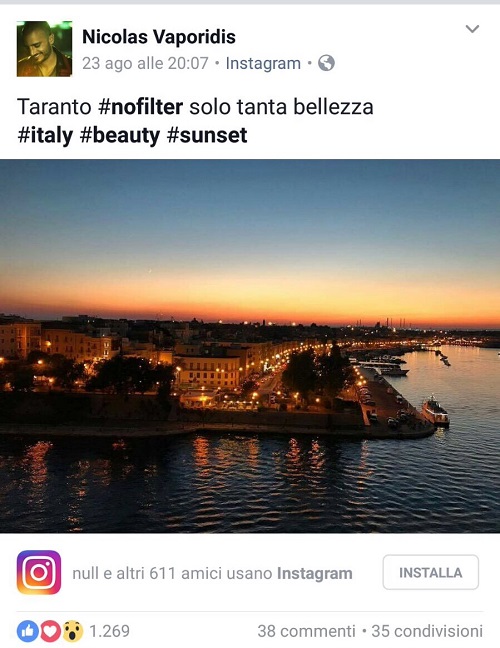This screenshot has height=648, width=500.
Task: Open friends using Instagram text
Action: coord(212,574)
